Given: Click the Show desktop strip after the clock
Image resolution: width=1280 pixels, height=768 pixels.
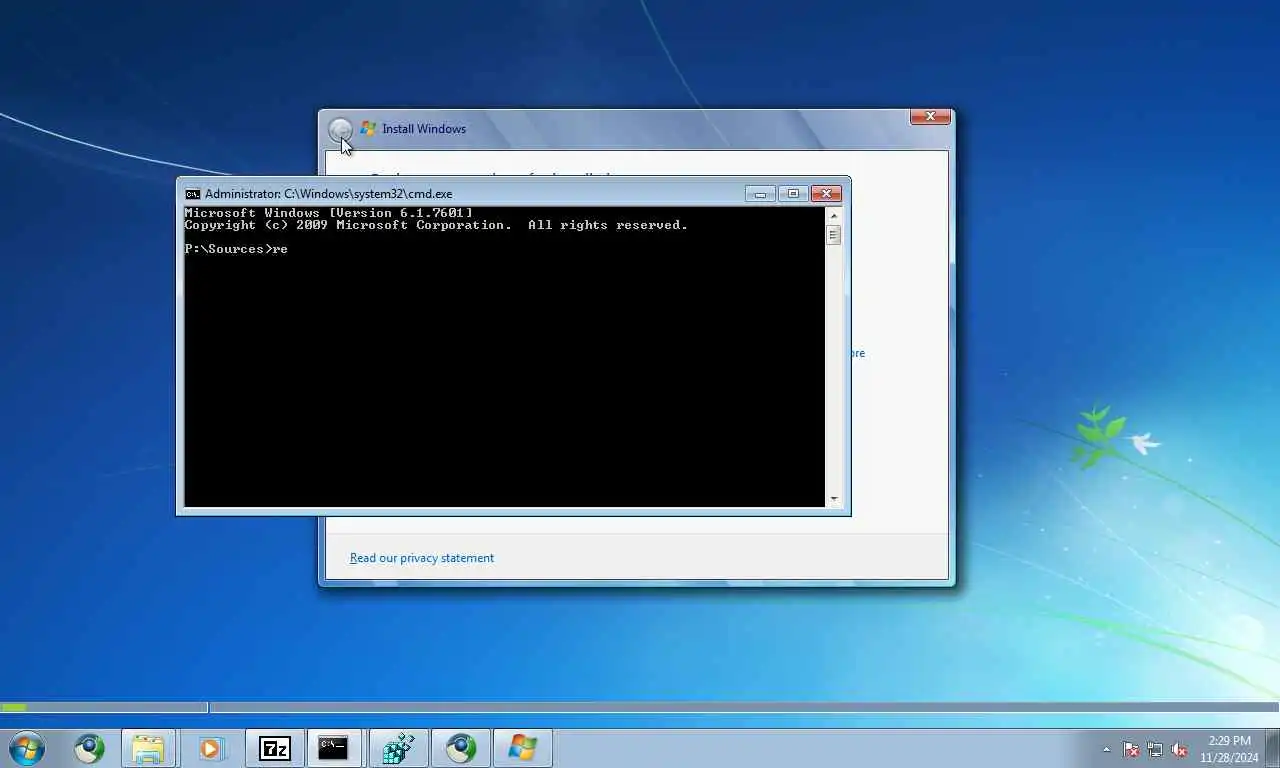Looking at the screenshot, I should point(1273,748).
